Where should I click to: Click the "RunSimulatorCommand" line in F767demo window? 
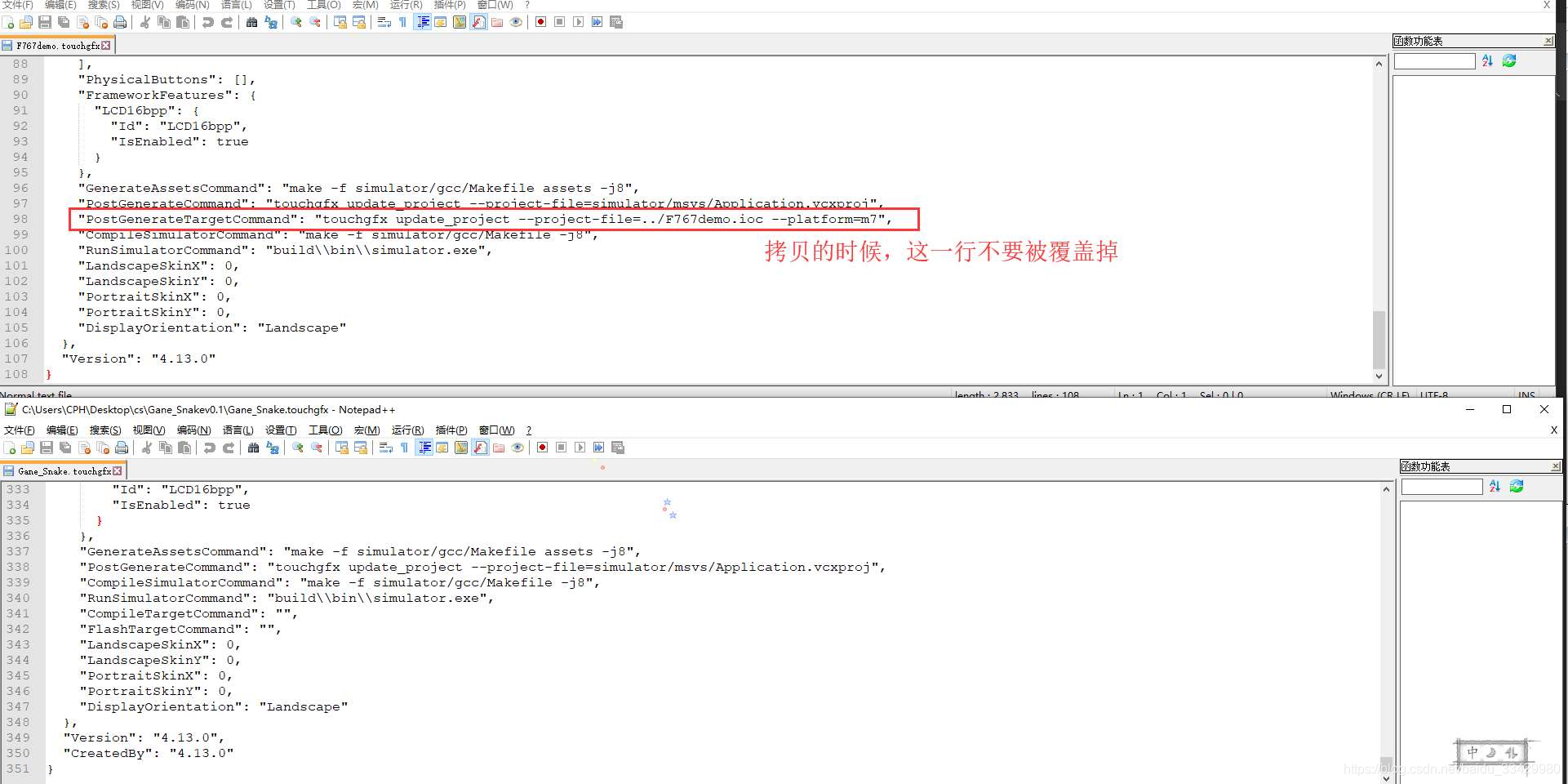click(285, 250)
